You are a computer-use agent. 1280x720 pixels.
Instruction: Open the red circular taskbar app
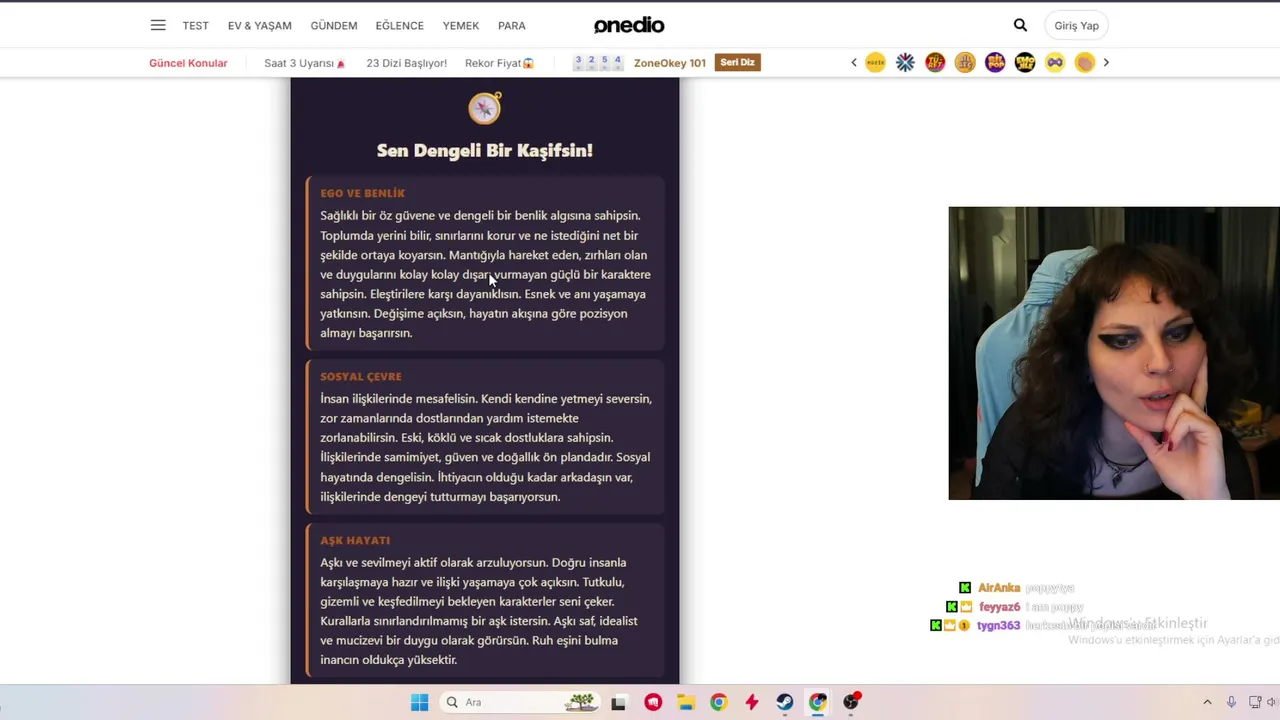653,703
